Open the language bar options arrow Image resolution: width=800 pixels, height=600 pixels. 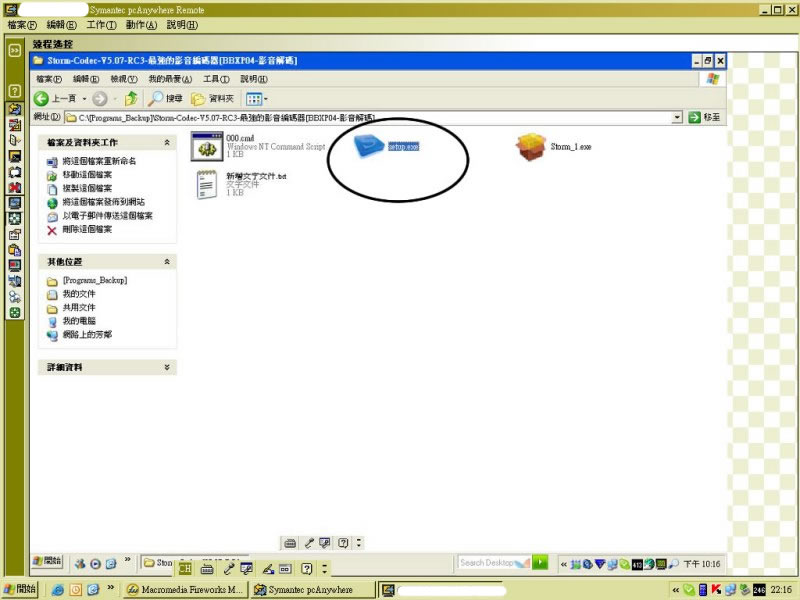pyautogui.click(x=324, y=568)
